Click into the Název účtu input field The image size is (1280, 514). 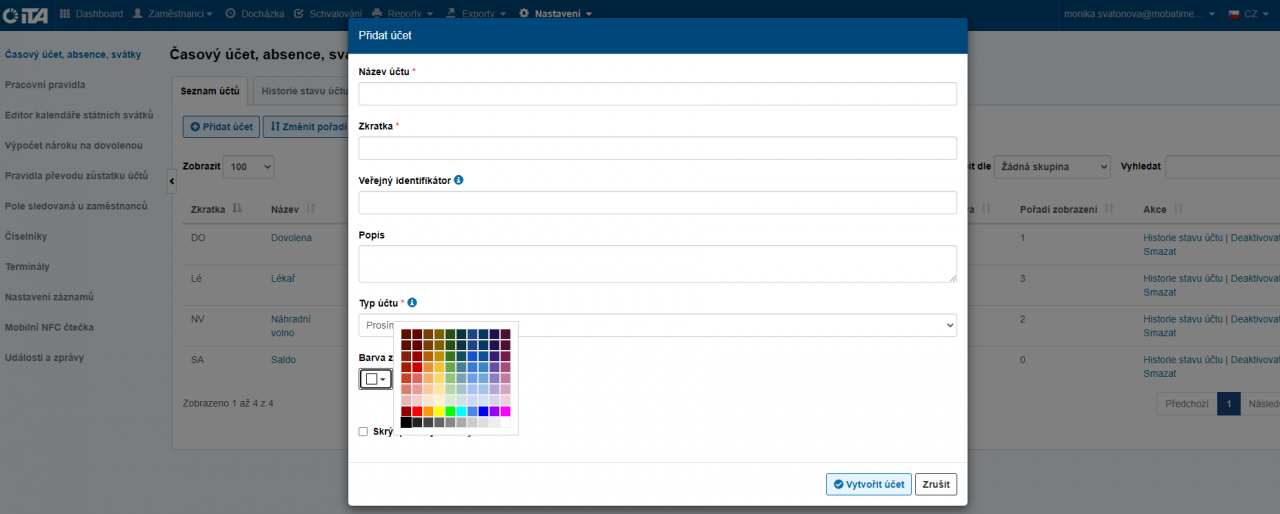tap(657, 94)
